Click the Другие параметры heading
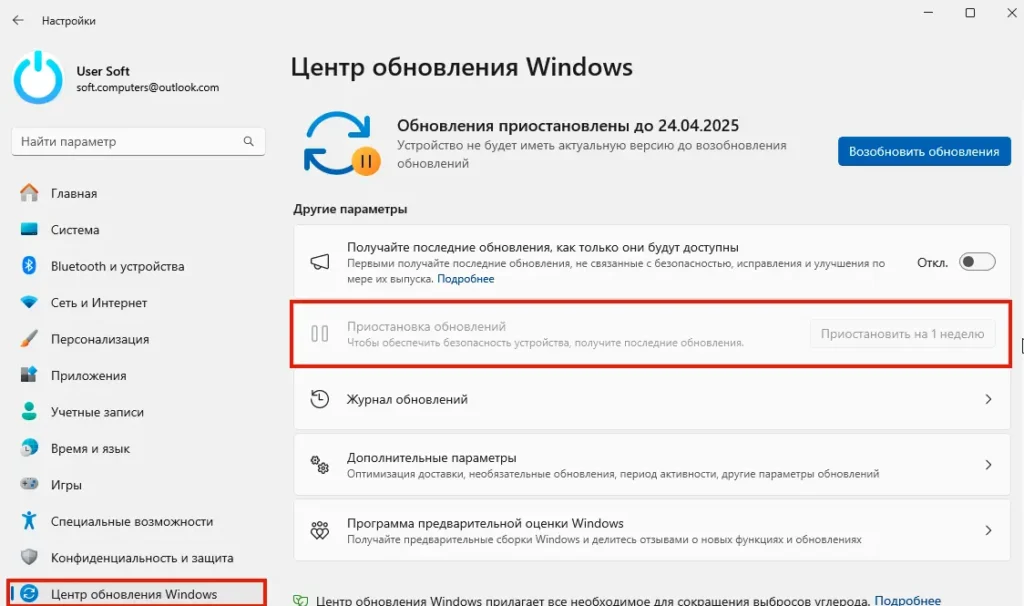Image resolution: width=1024 pixels, height=606 pixels. tap(350, 209)
